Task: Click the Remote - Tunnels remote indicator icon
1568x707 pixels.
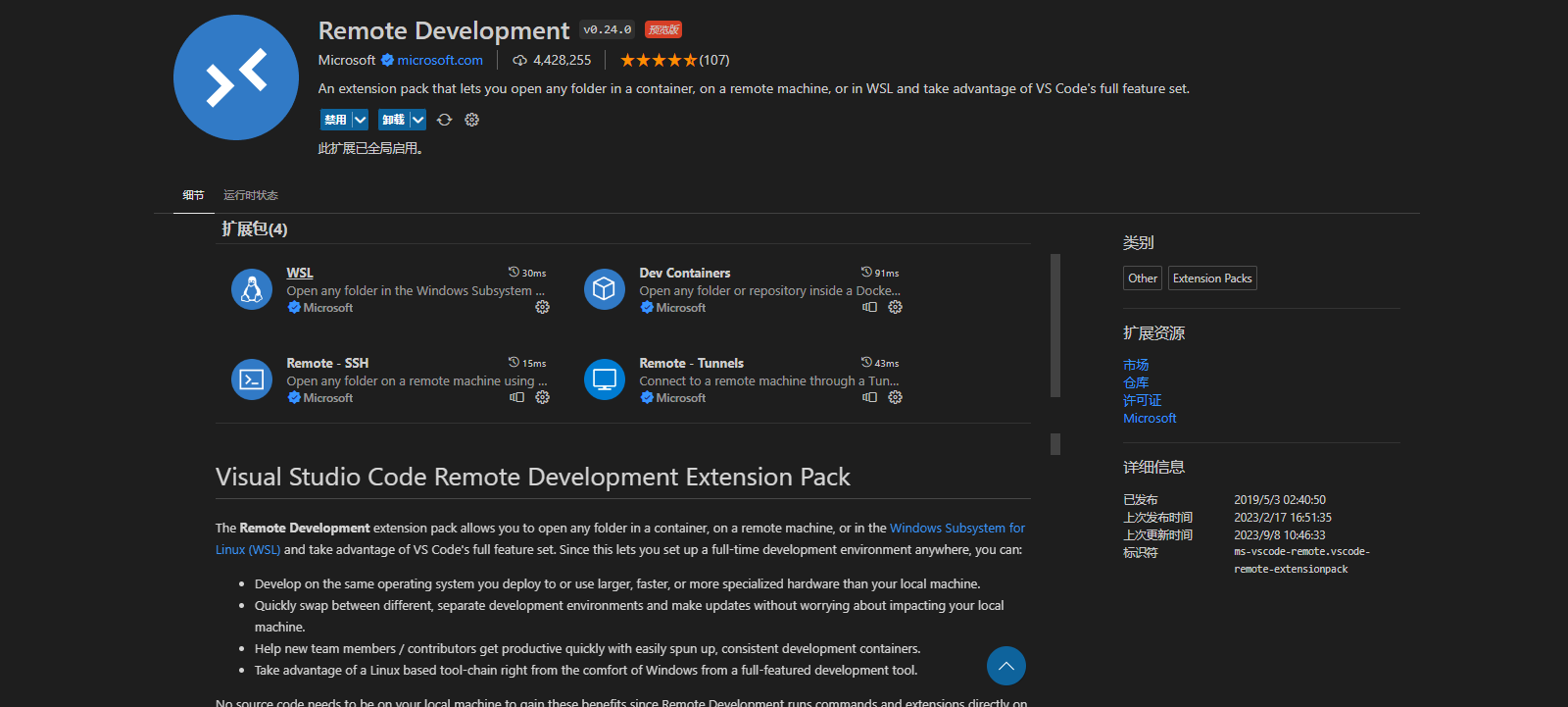Action: 869,397
